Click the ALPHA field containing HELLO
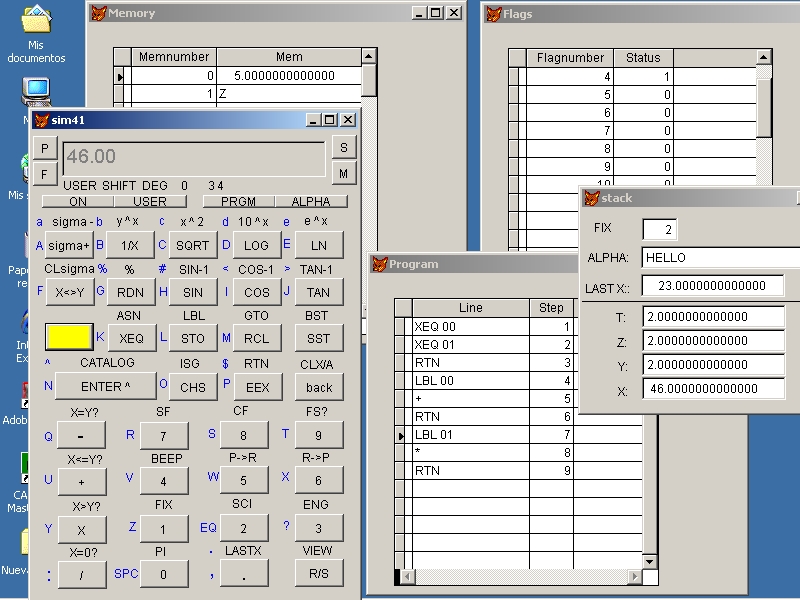The height and width of the screenshot is (600, 800). click(x=720, y=258)
